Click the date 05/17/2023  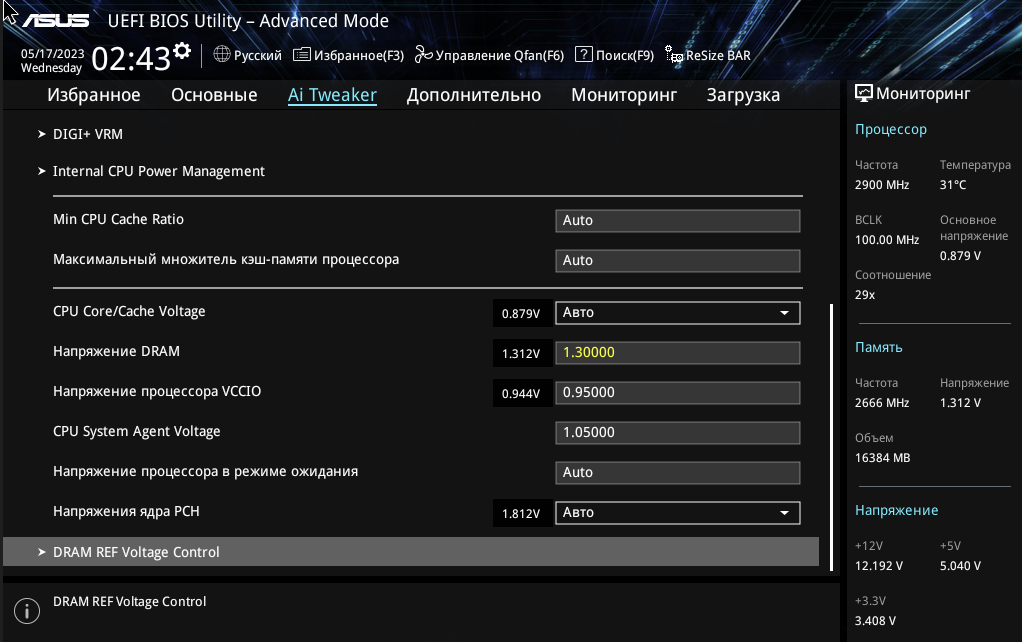[53, 53]
